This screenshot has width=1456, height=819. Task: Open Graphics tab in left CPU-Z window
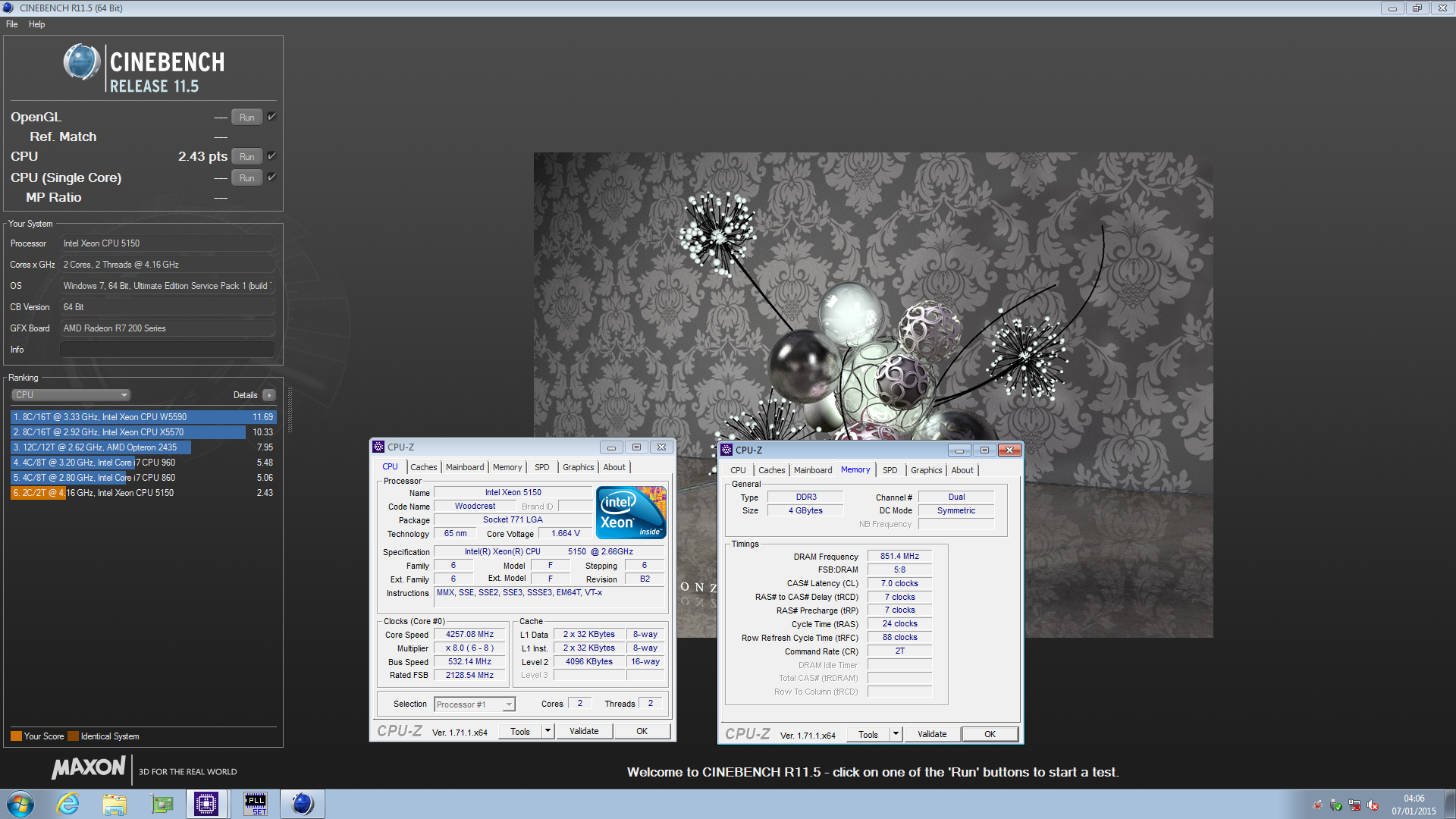(579, 467)
